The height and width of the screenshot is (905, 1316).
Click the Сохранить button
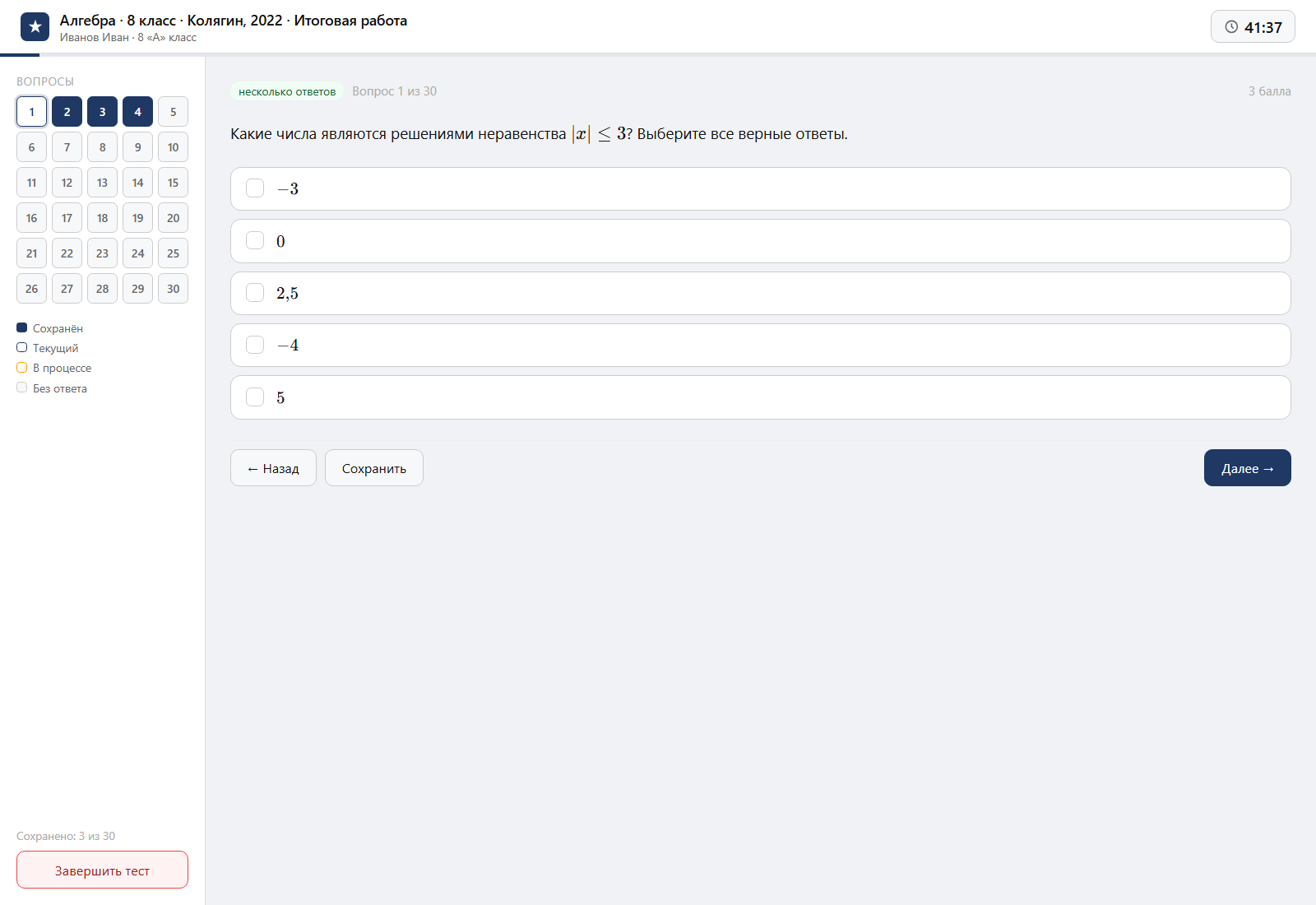[x=374, y=468]
